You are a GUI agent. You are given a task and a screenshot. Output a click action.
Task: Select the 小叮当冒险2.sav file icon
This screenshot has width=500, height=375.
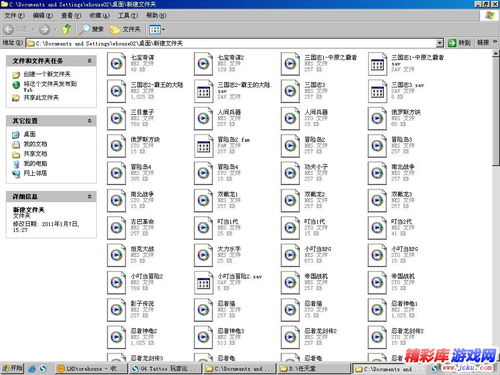[203, 282]
